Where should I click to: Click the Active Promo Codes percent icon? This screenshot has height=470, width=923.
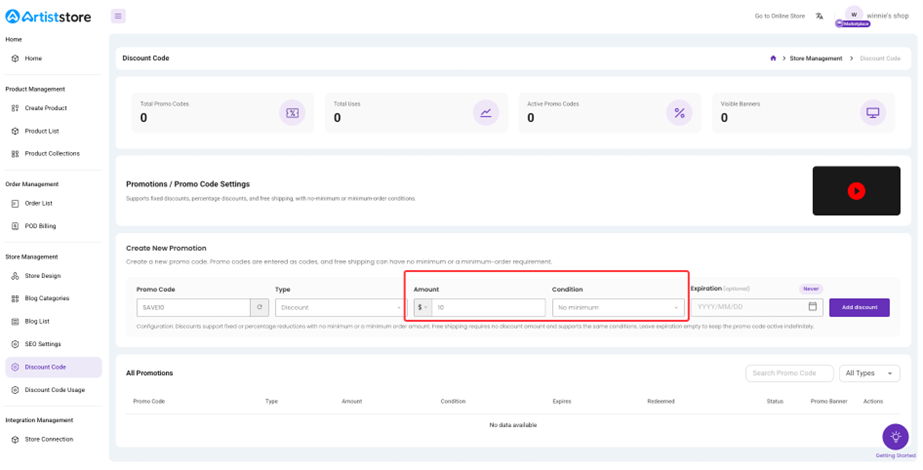tap(679, 112)
